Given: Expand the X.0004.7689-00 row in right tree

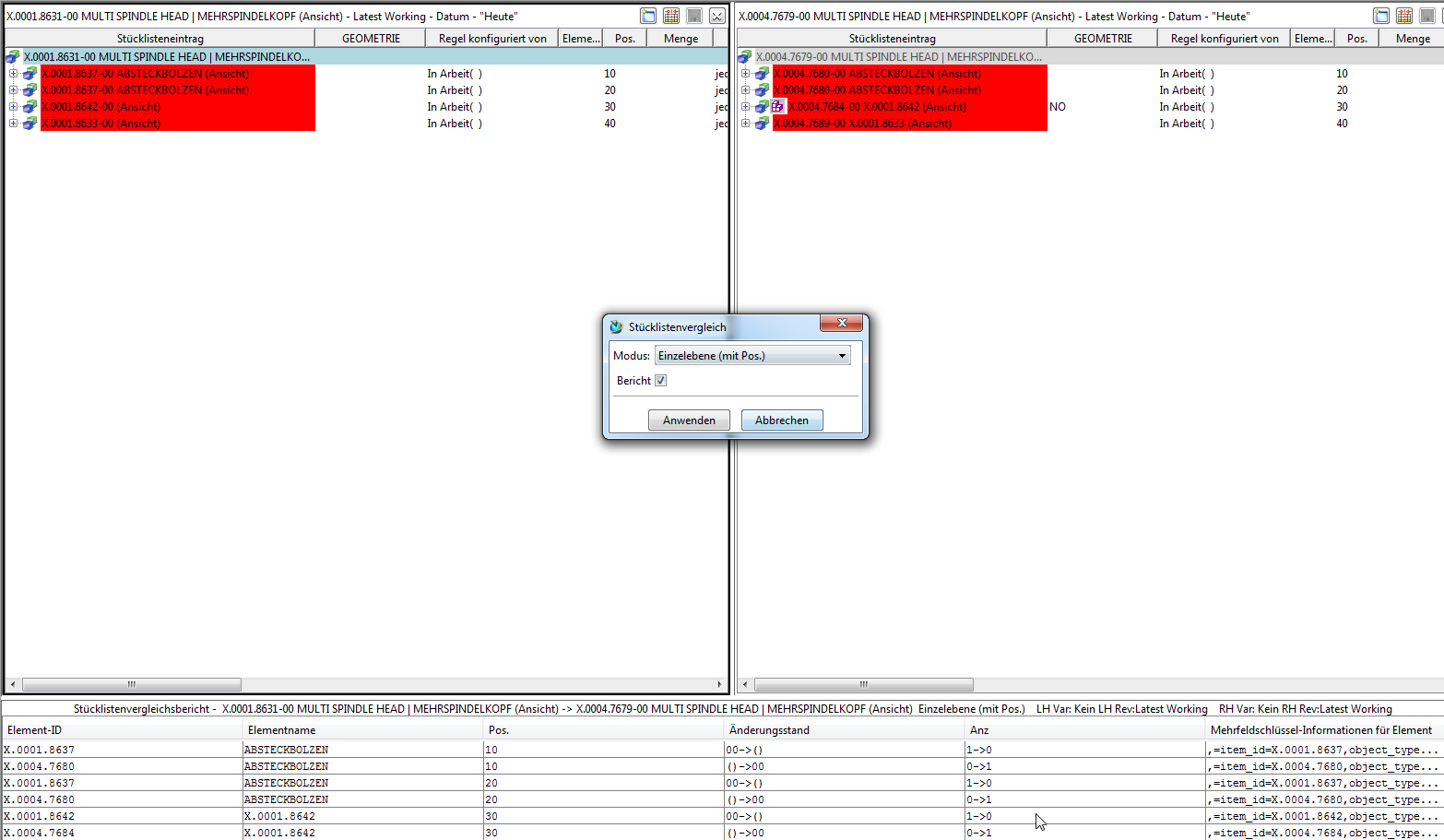Looking at the screenshot, I should coord(745,124).
